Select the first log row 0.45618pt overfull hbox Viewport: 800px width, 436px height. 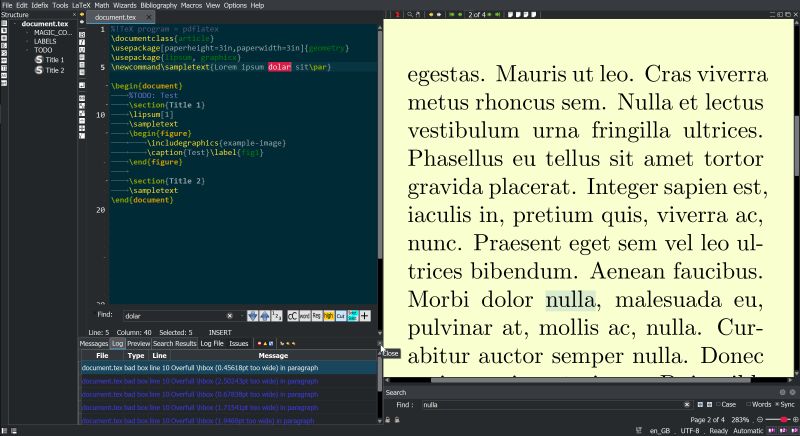click(x=229, y=368)
